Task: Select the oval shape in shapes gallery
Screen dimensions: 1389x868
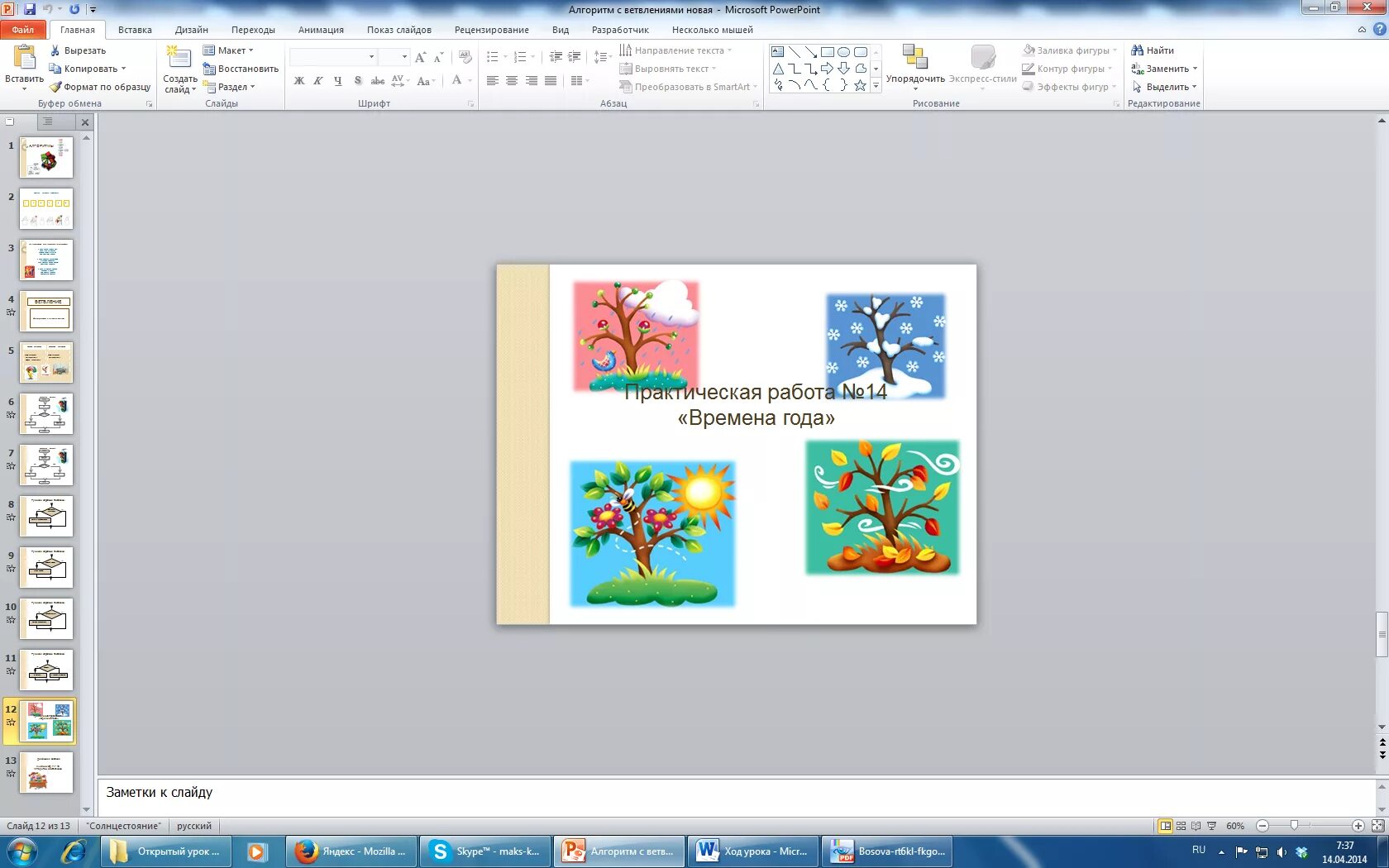Action: tap(843, 51)
